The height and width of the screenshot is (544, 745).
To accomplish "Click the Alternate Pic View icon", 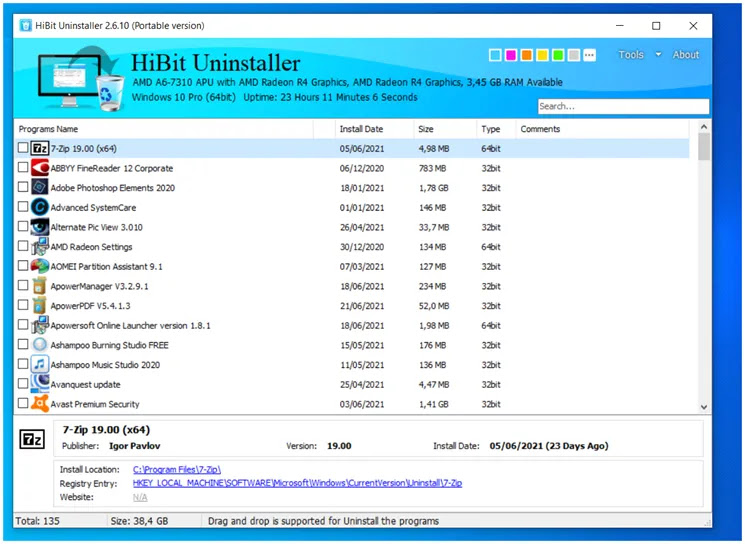I will [x=40, y=227].
